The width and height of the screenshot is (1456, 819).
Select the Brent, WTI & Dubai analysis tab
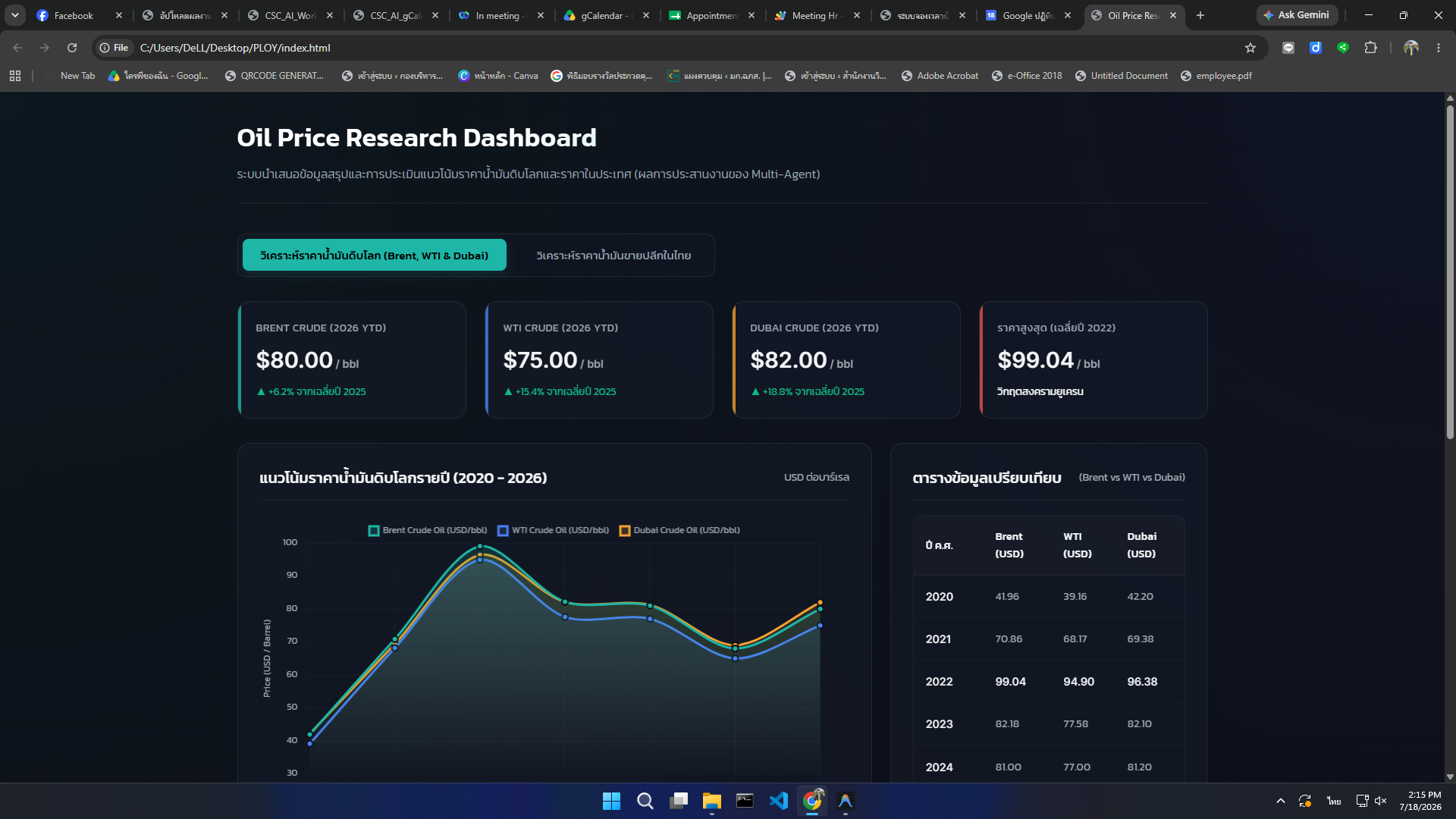pos(375,256)
